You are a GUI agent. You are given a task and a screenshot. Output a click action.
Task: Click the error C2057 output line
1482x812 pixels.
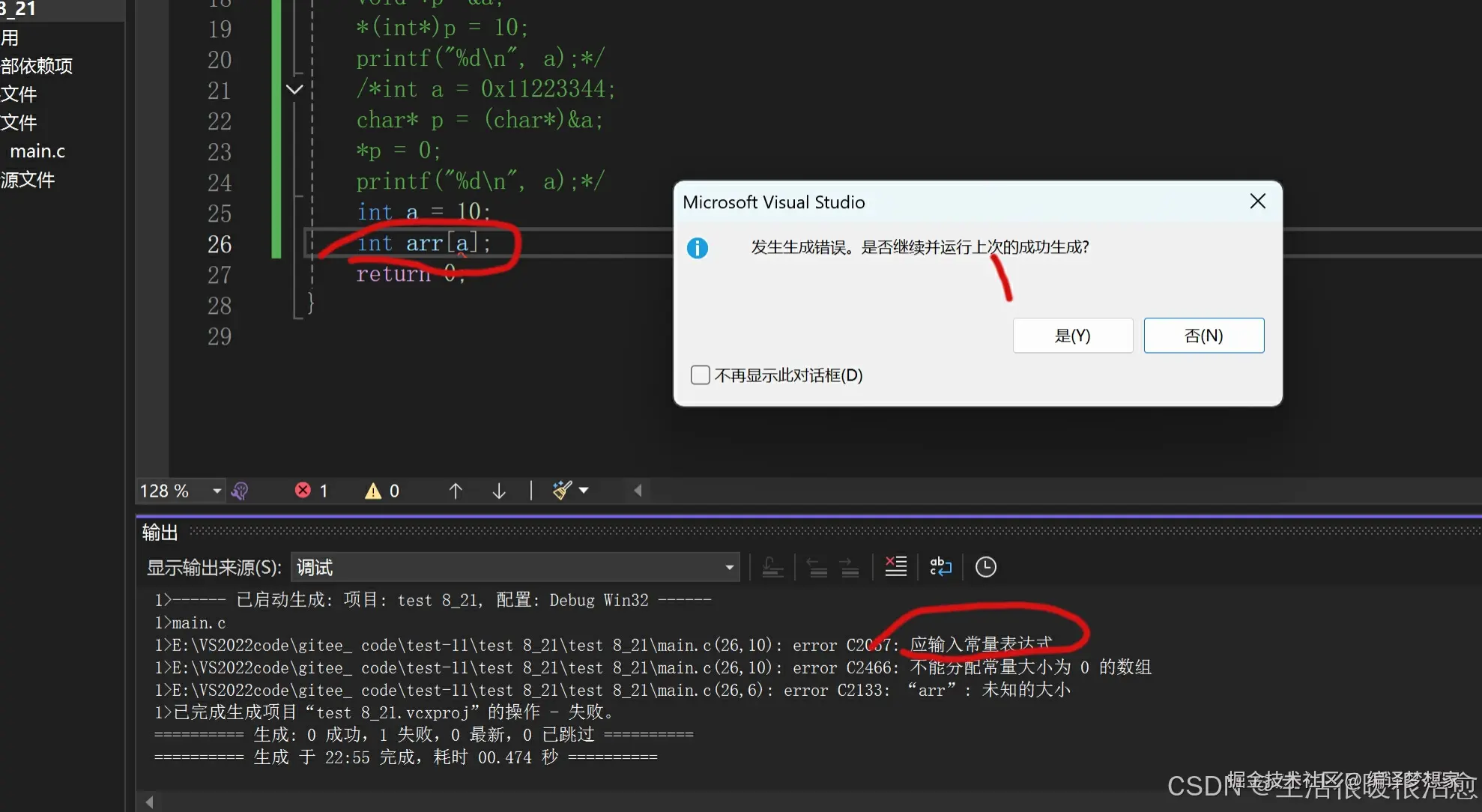coord(603,645)
